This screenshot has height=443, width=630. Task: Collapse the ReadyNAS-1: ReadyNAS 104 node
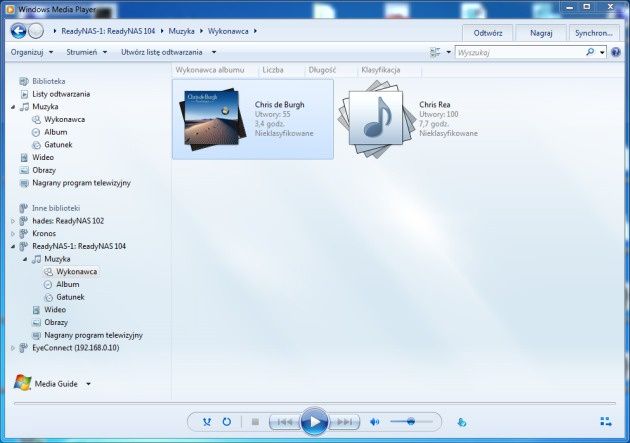click(x=13, y=246)
